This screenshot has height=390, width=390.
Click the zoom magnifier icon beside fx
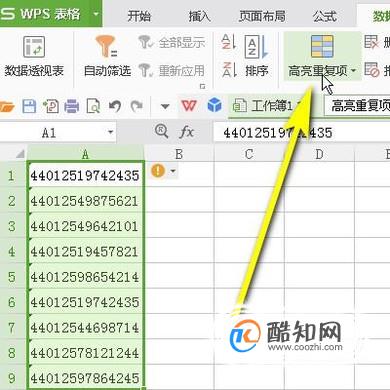(x=162, y=131)
